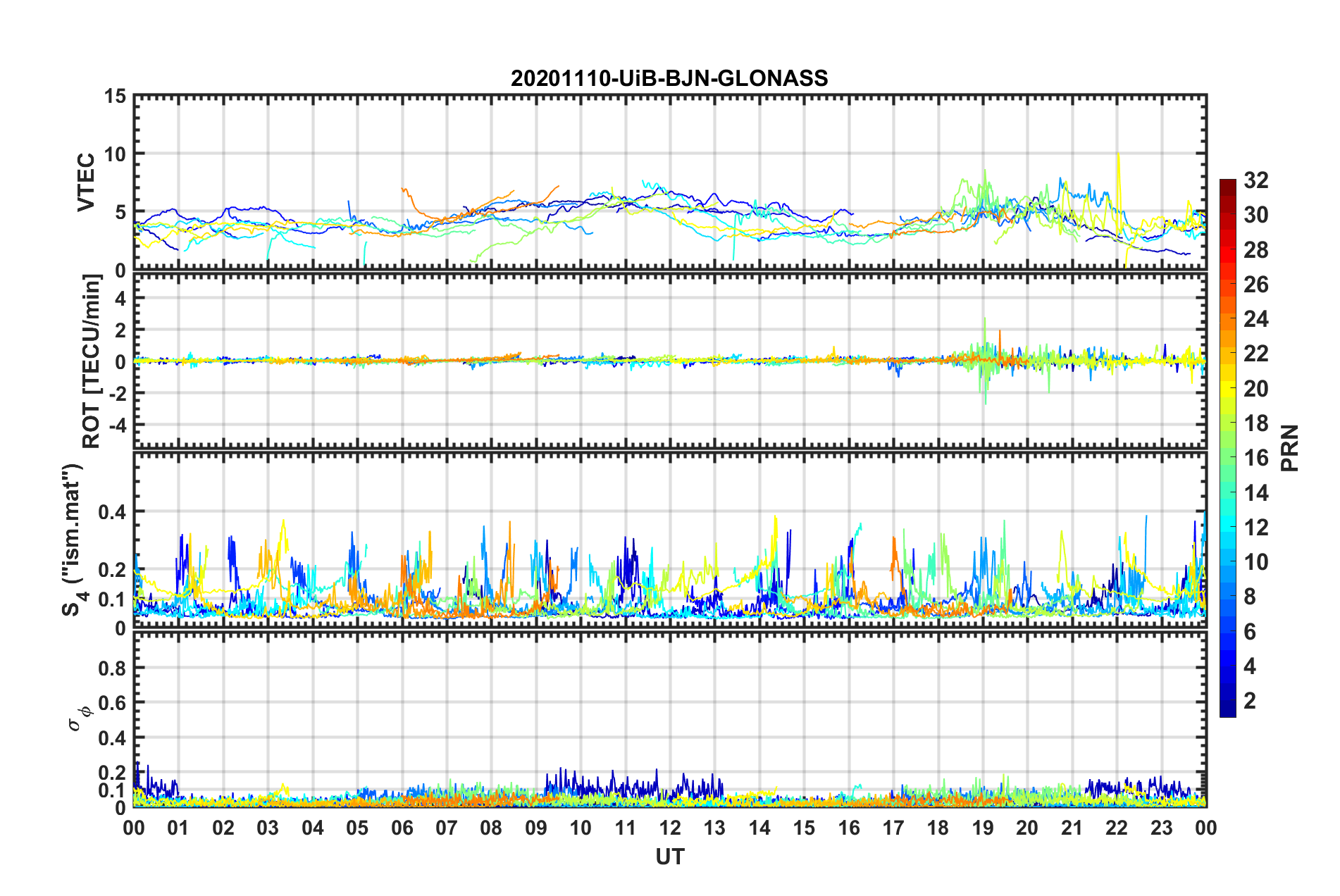Viewport: 1340px width, 896px height.
Task: Pick green mid-section of PRN colorbar
Action: [x=1227, y=458]
